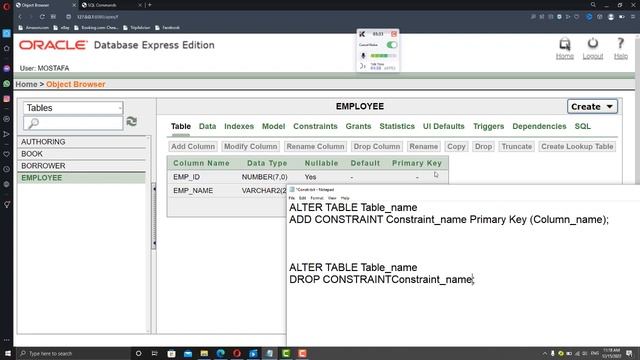Image resolution: width=640 pixels, height=360 pixels.
Task: Click Cortana circle icon on taskbar
Action: pos(138,353)
